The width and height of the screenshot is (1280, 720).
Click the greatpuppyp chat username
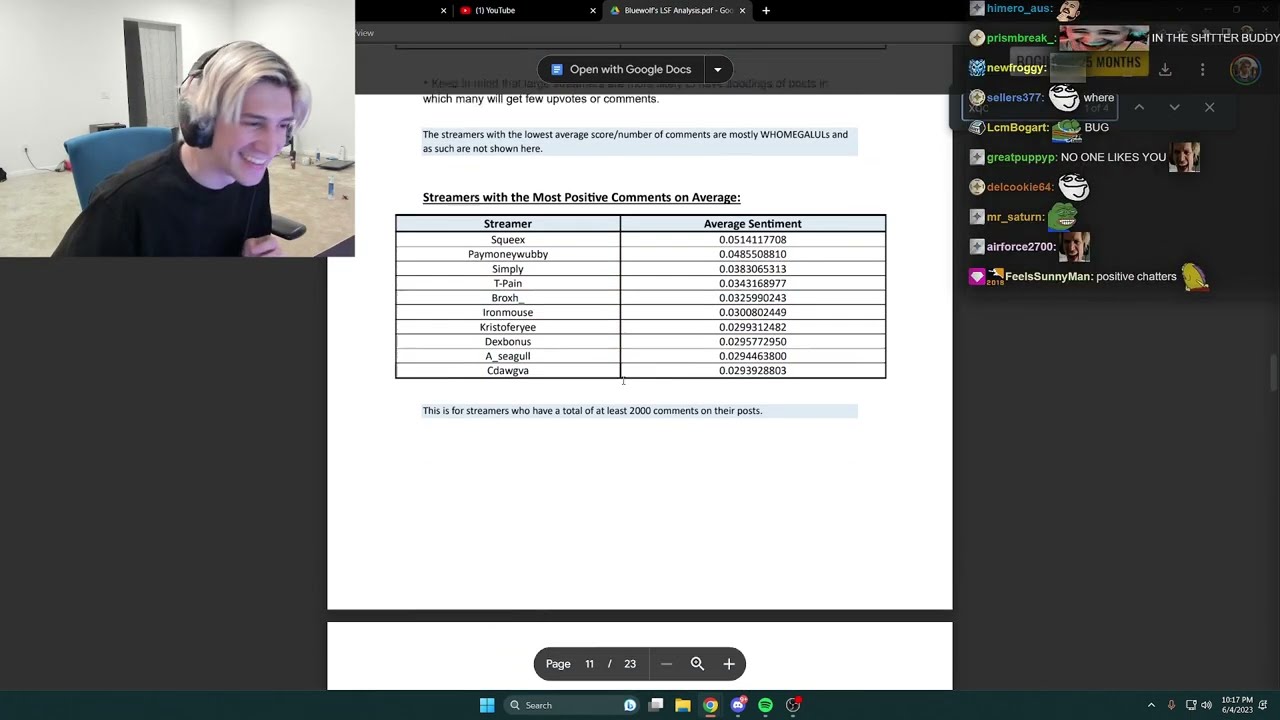(x=1021, y=157)
